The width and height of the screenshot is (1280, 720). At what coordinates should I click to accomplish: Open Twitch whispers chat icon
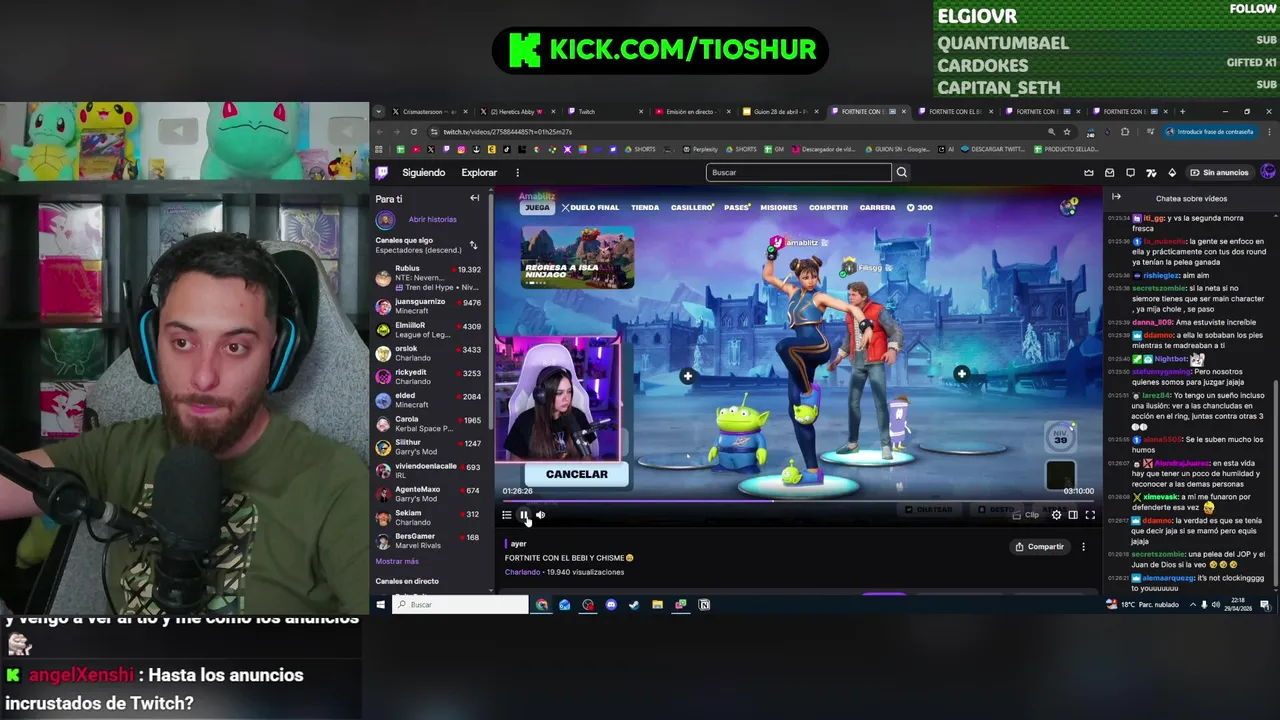(x=1131, y=172)
